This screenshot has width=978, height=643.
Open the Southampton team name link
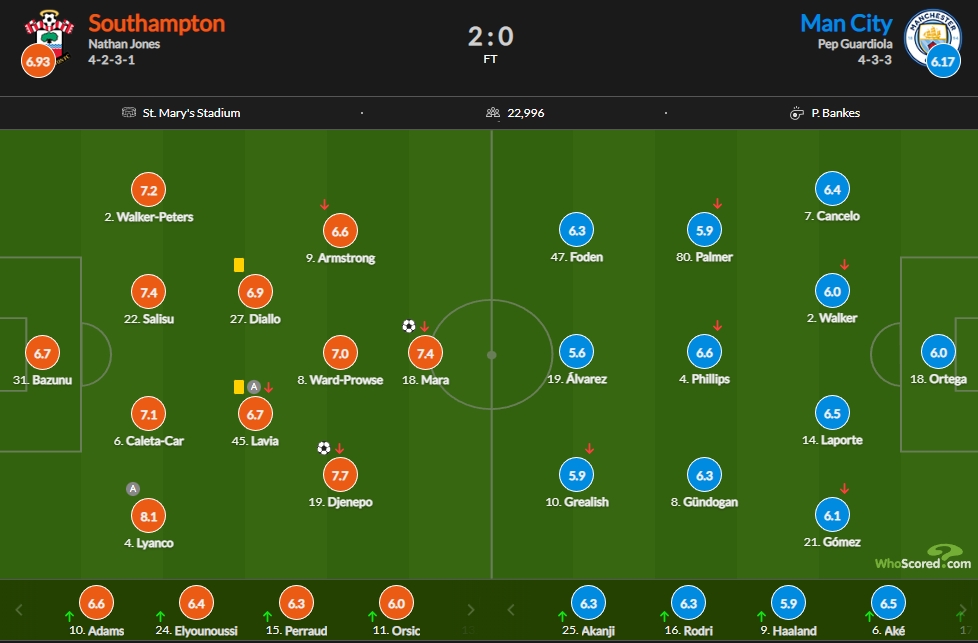[x=157, y=23]
